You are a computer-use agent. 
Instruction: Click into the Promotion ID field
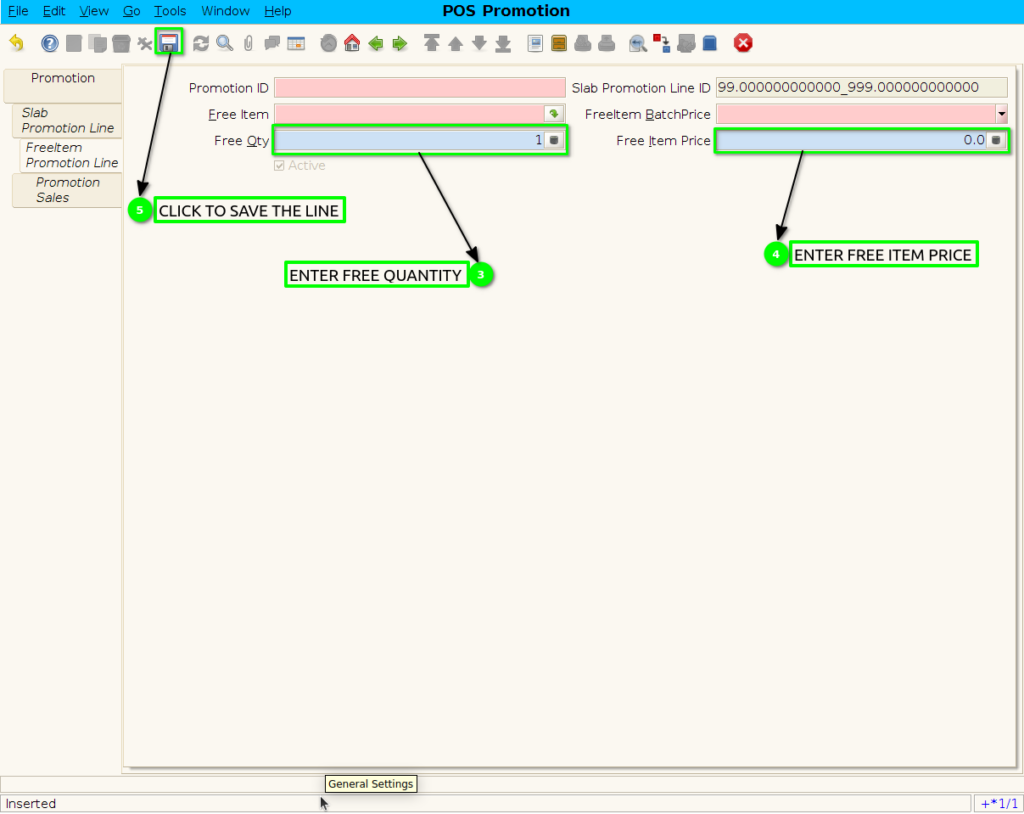pyautogui.click(x=419, y=88)
